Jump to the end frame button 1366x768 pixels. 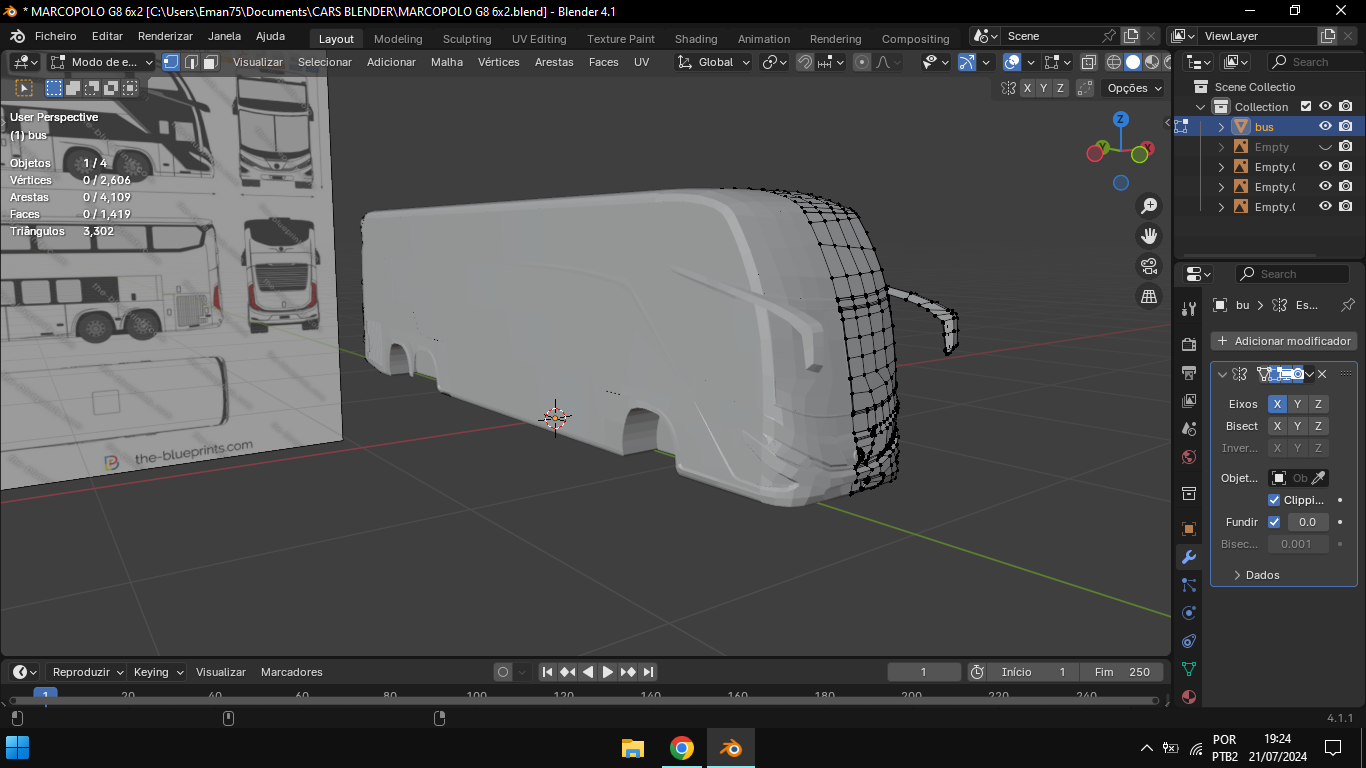click(x=648, y=672)
